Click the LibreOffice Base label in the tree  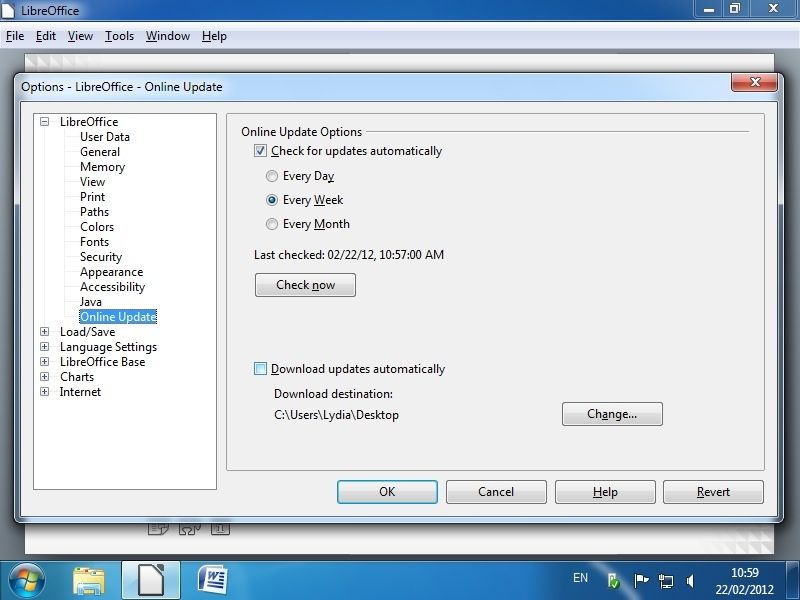[x=102, y=362]
